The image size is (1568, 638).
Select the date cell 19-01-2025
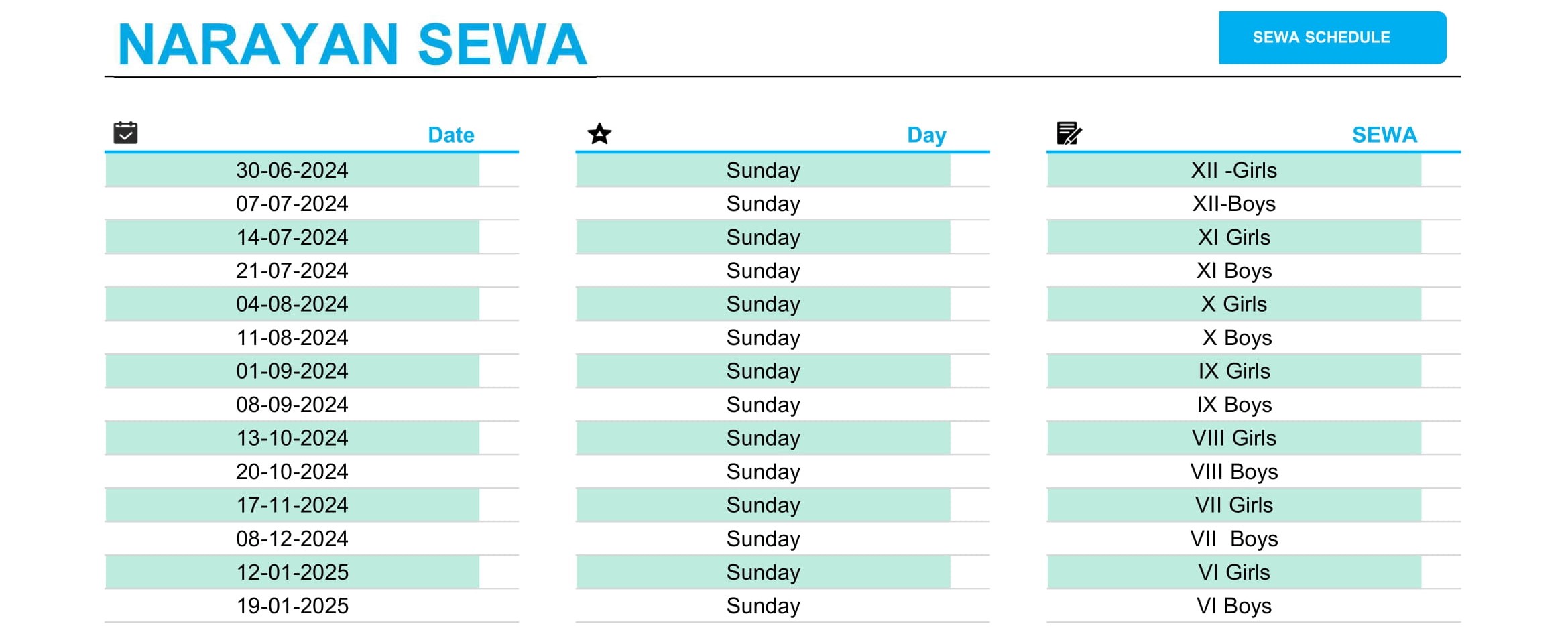[x=292, y=606]
